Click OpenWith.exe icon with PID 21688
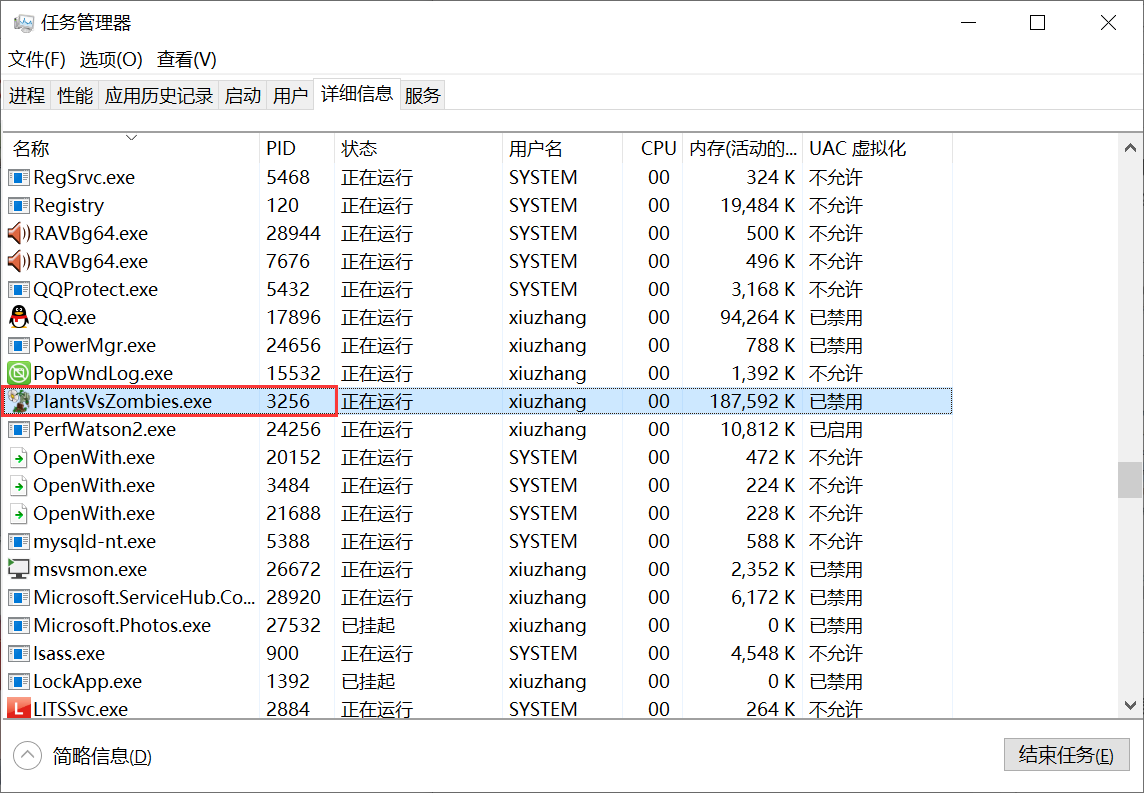Image resolution: width=1144 pixels, height=793 pixels. (19, 514)
